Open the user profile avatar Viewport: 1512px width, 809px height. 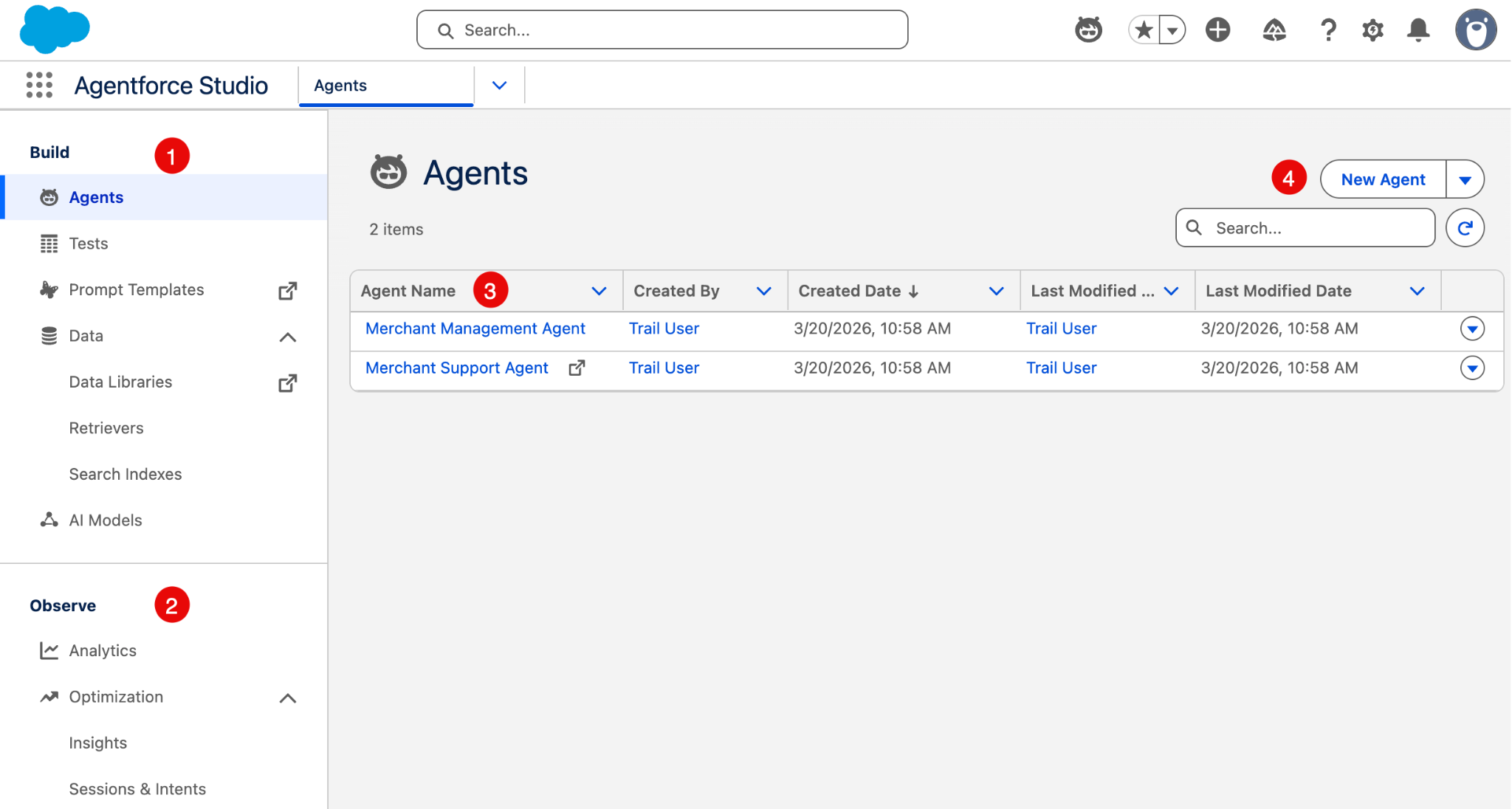(1476, 30)
